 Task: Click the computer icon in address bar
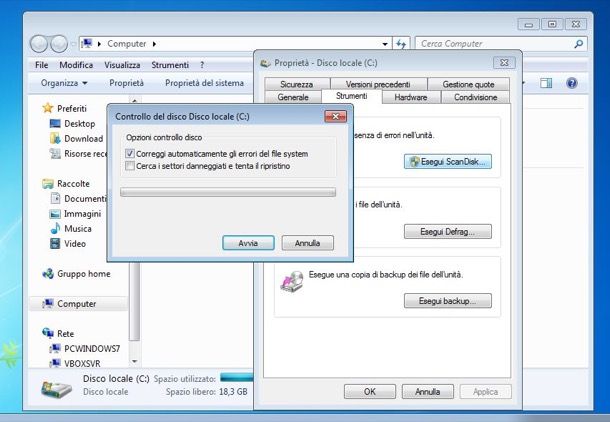pyautogui.click(x=87, y=44)
